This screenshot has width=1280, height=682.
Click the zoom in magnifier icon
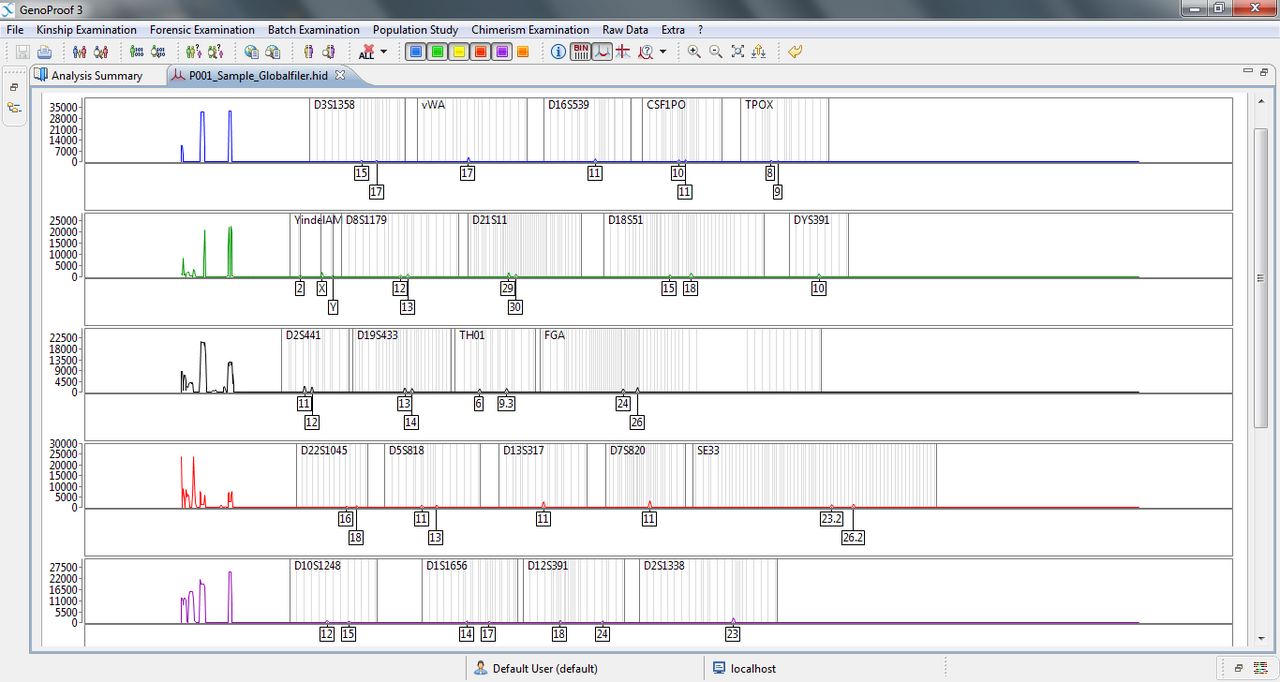click(694, 52)
